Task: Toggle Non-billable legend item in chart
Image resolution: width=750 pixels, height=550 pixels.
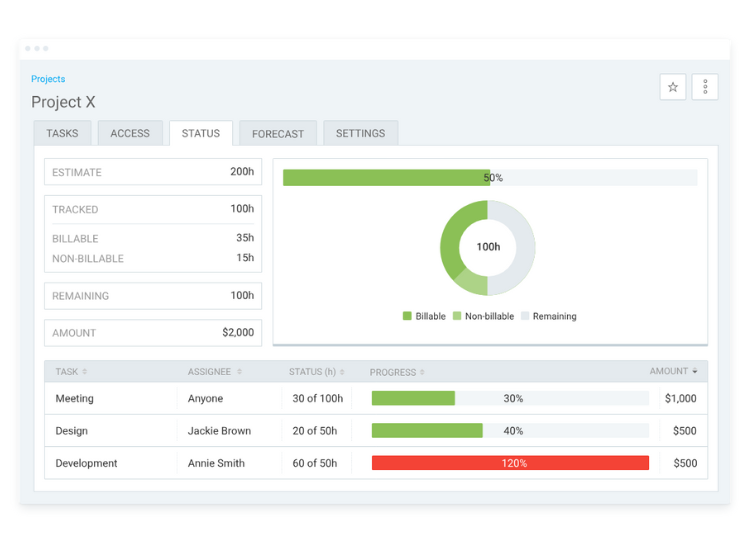Action: pos(483,316)
